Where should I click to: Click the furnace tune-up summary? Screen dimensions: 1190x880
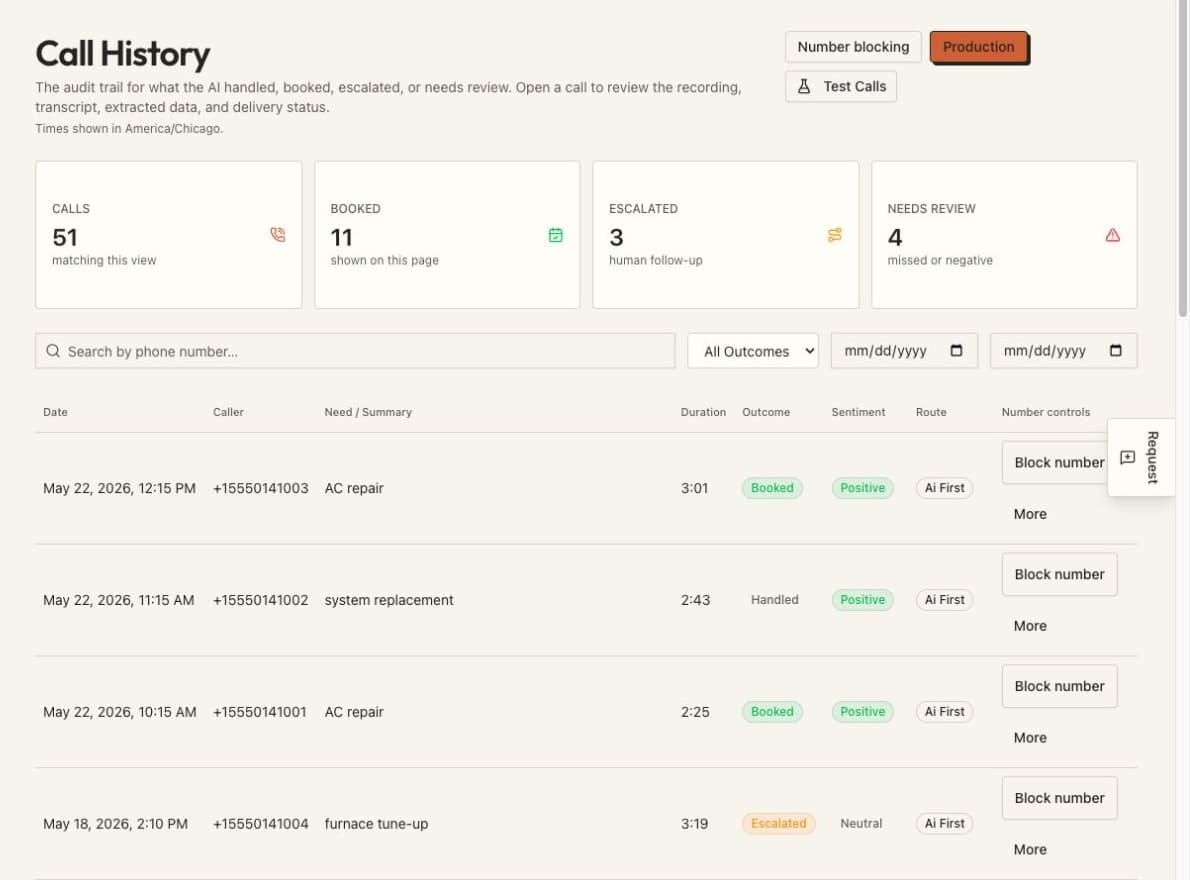click(376, 824)
